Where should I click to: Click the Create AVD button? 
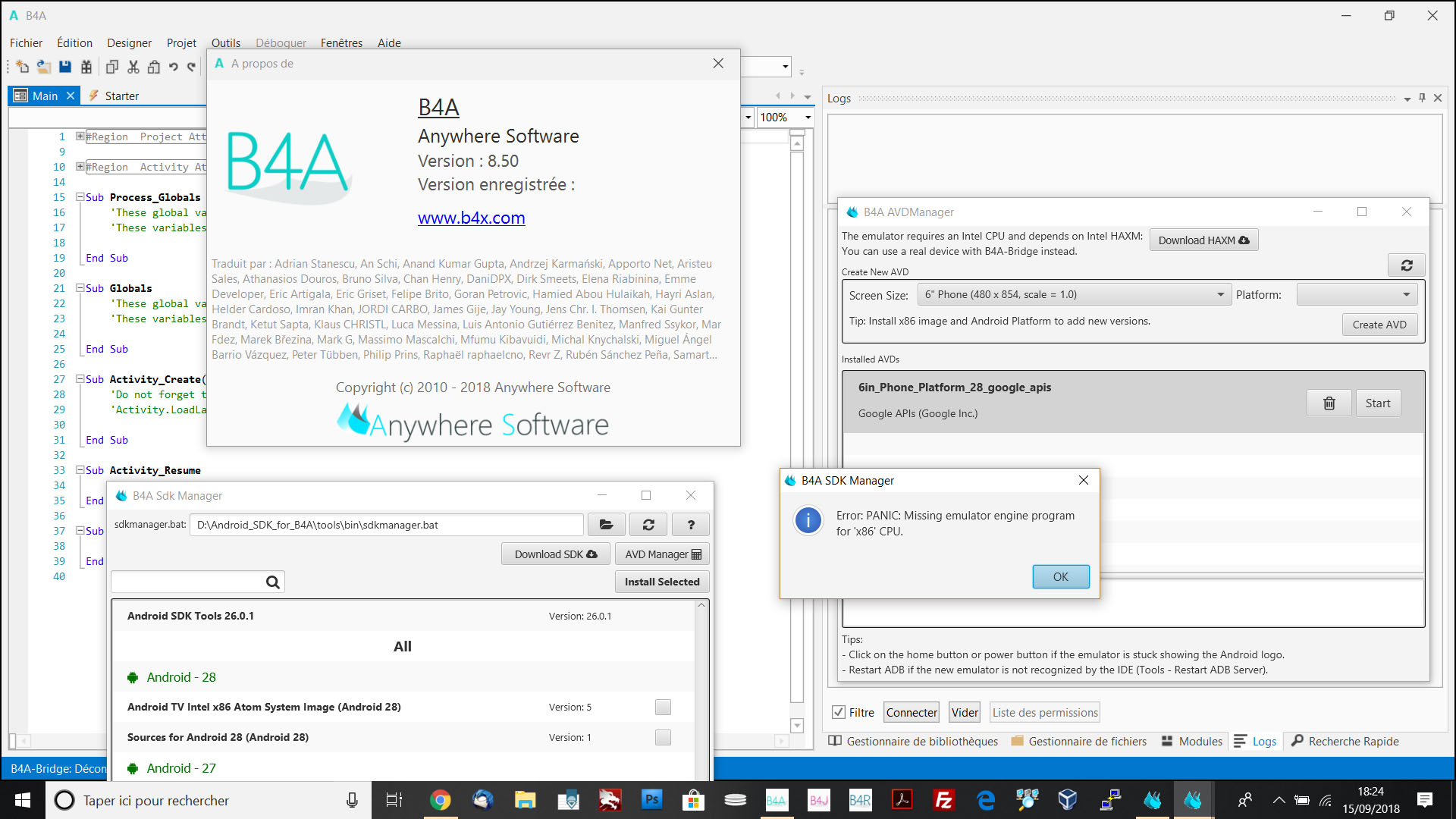[x=1379, y=325]
